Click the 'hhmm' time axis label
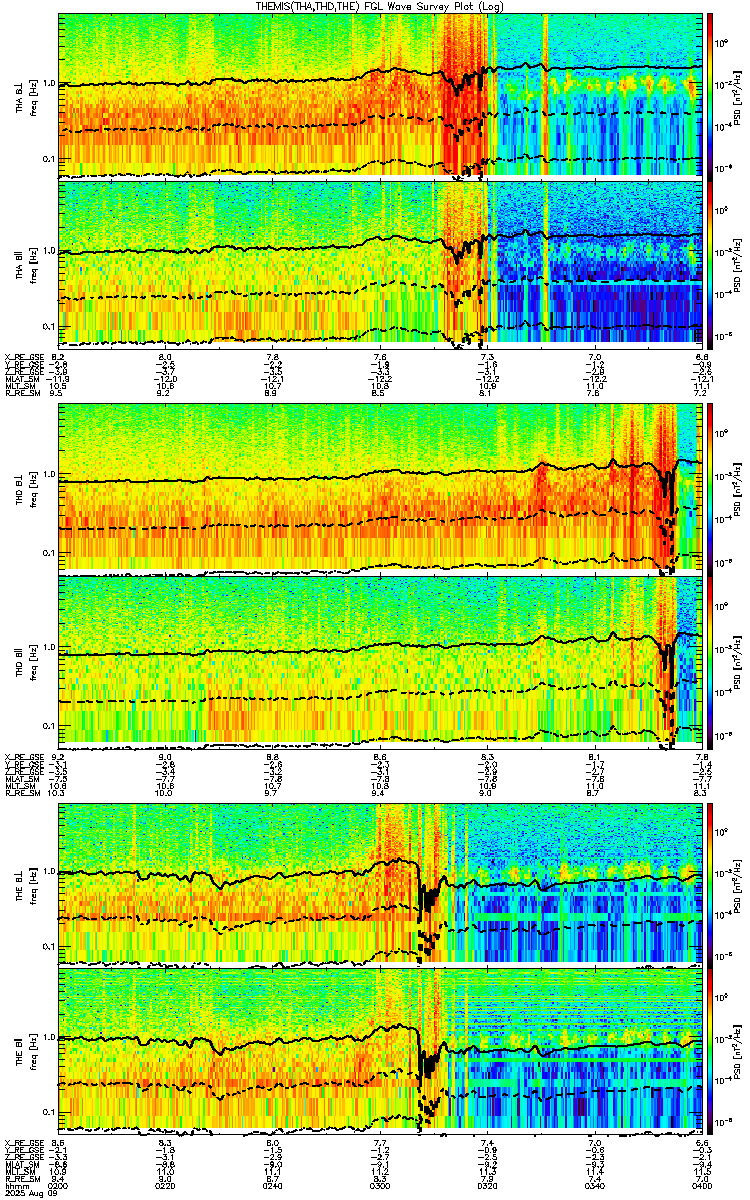The width and height of the screenshot is (750, 1200). 15,1184
